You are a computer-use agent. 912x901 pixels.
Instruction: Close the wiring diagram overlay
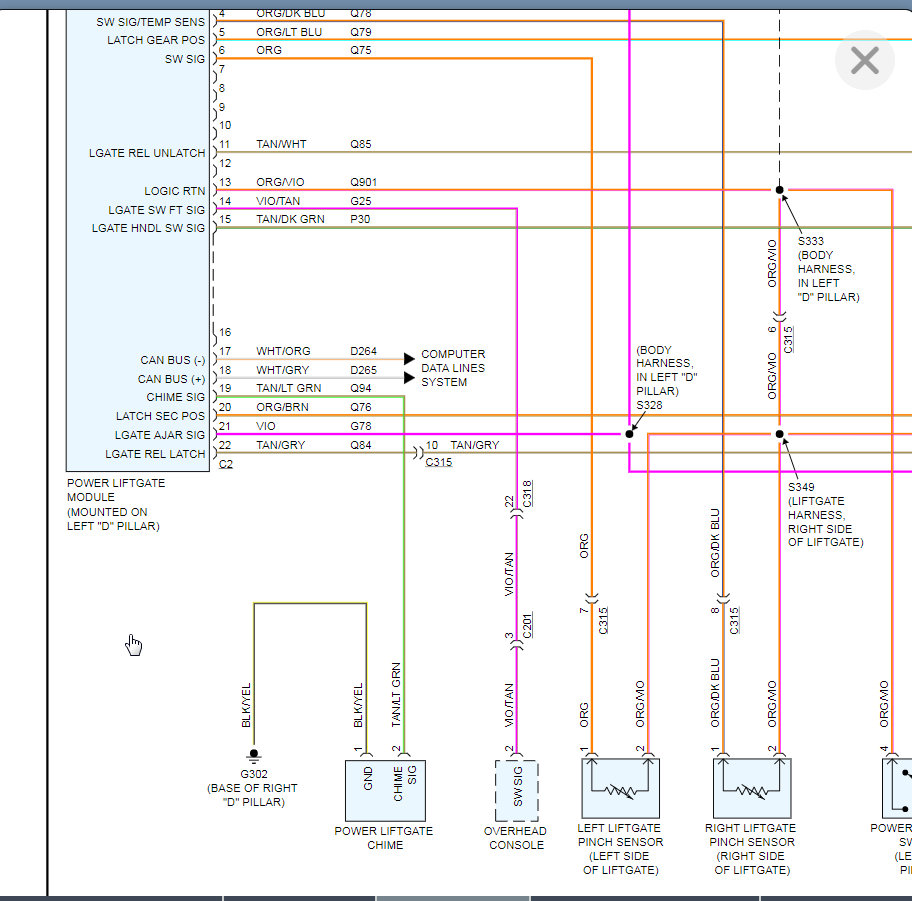pos(864,60)
